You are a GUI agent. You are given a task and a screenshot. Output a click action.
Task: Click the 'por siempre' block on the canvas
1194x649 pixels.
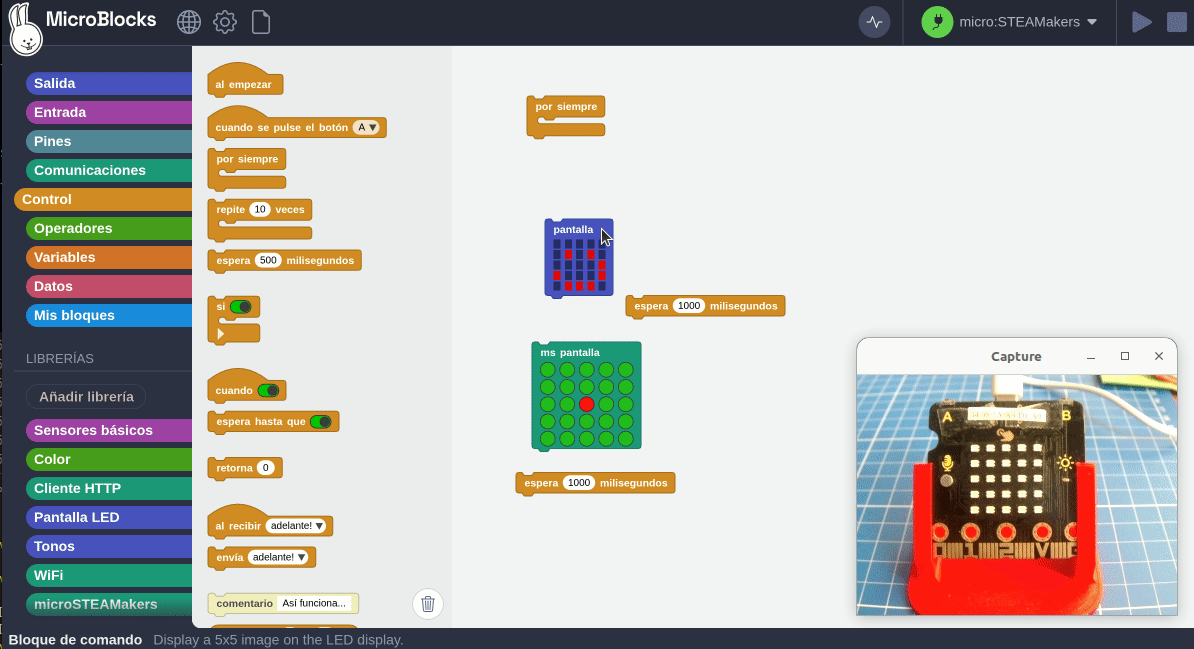click(566, 107)
